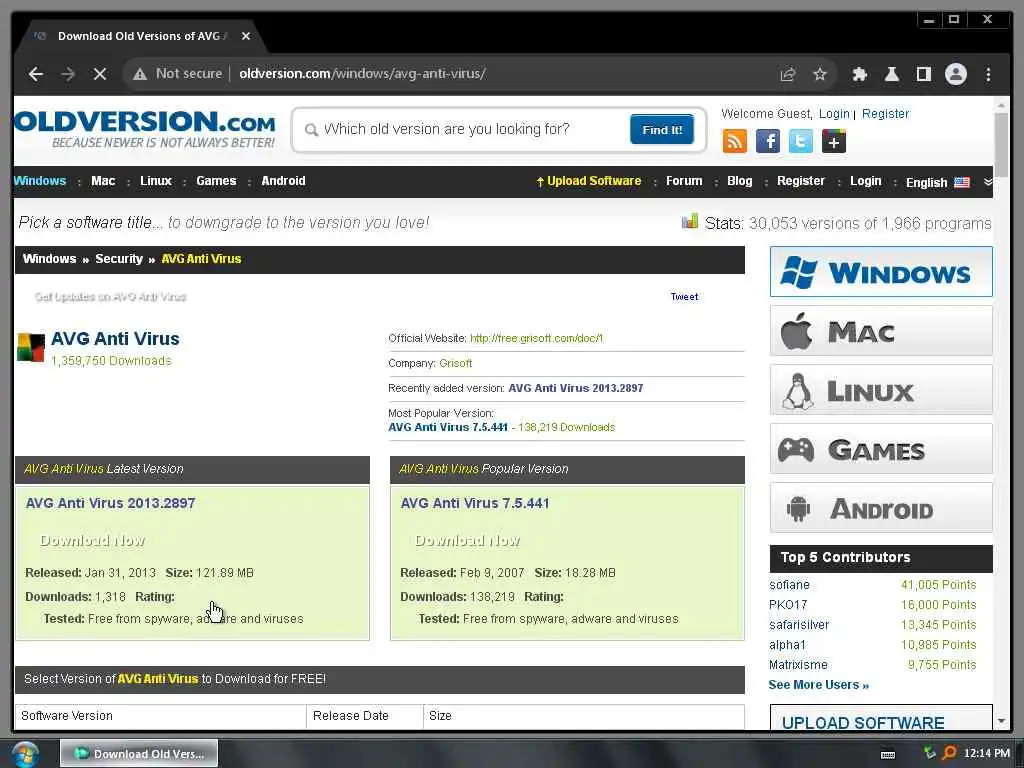Click the flask Chrome Labs icon

click(891, 74)
